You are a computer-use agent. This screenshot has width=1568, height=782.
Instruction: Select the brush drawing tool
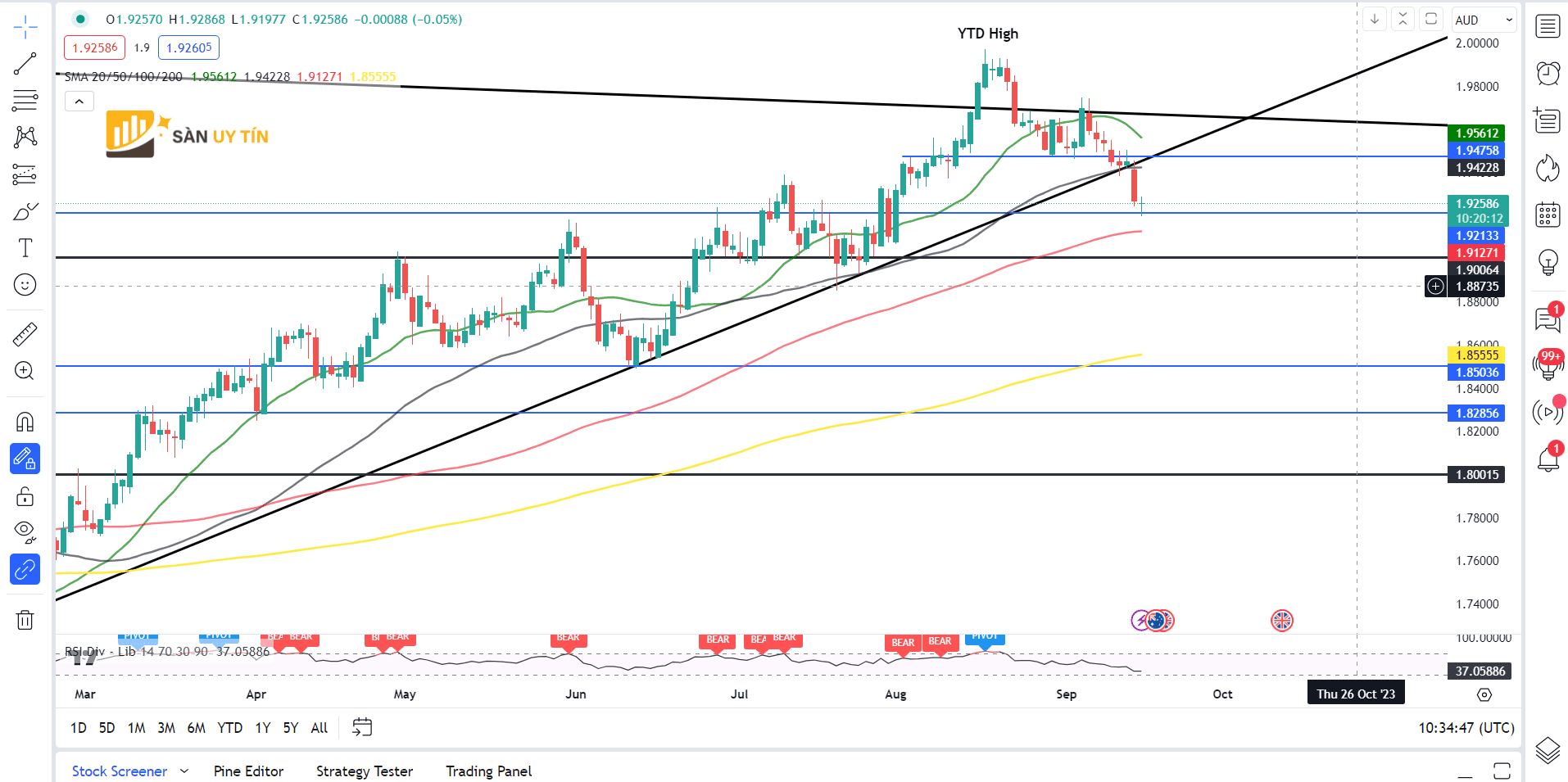click(25, 211)
